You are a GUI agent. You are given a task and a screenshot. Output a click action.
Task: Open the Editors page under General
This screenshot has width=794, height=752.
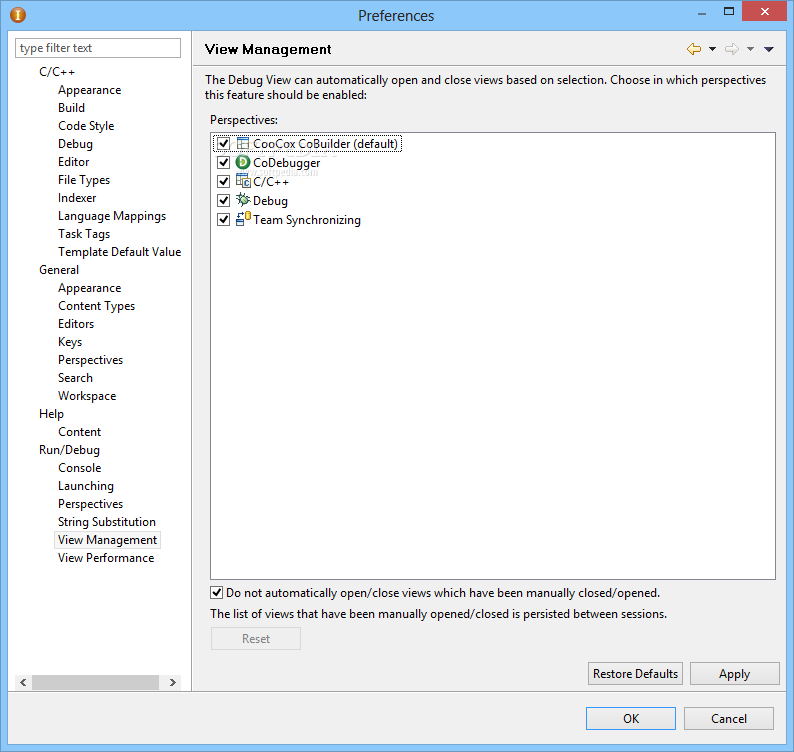76,324
